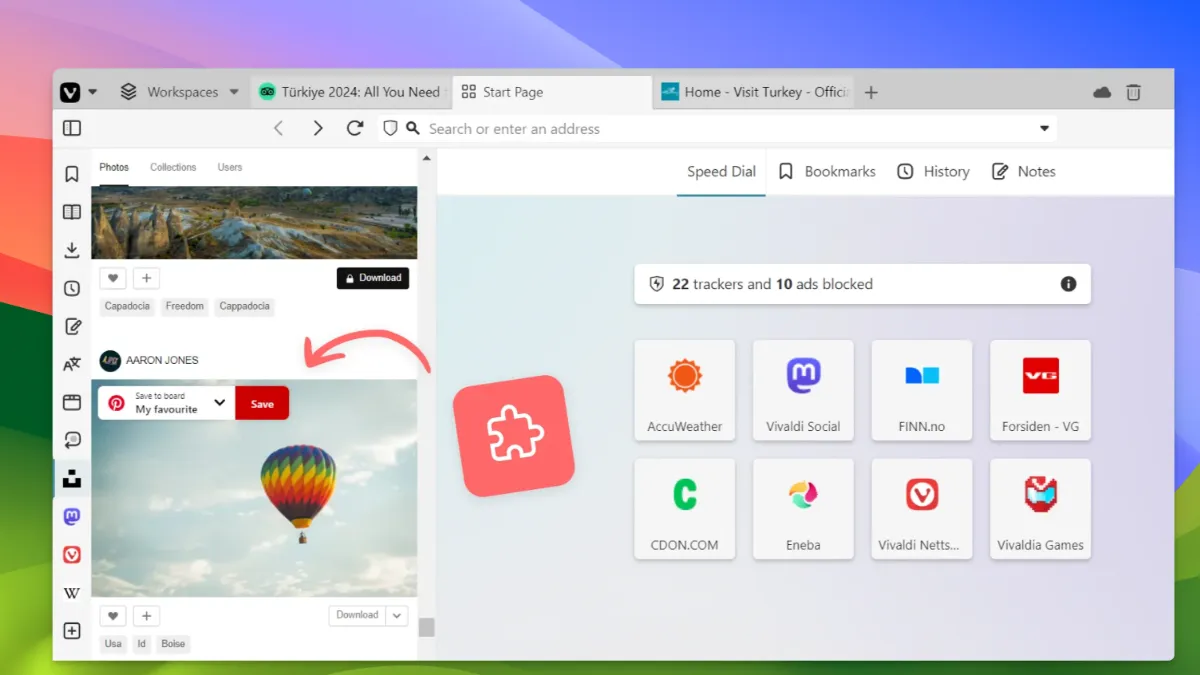The height and width of the screenshot is (675, 1200).
Task: Open the Window panel
Action: coord(72,402)
